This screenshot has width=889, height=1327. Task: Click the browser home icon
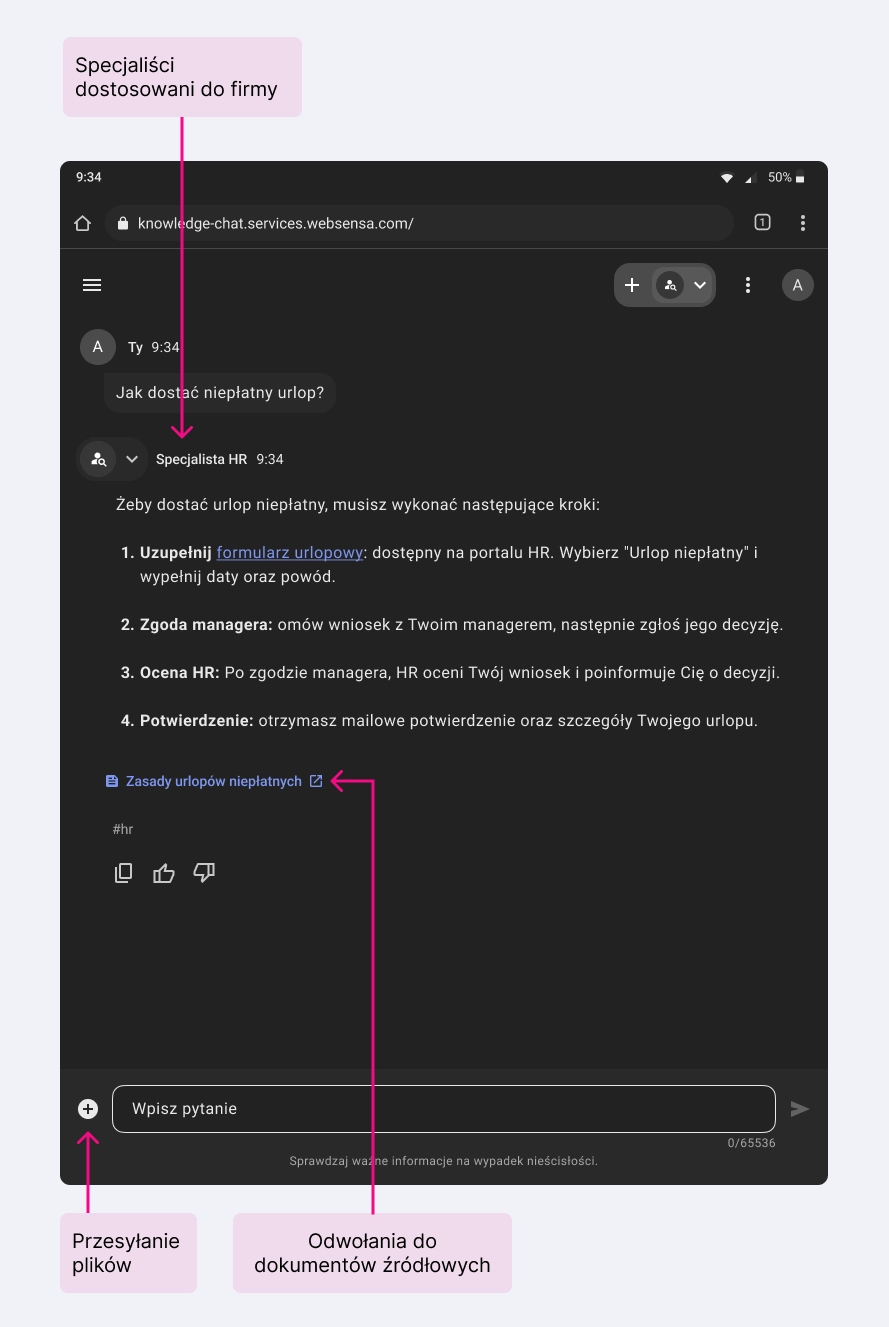[x=83, y=222]
